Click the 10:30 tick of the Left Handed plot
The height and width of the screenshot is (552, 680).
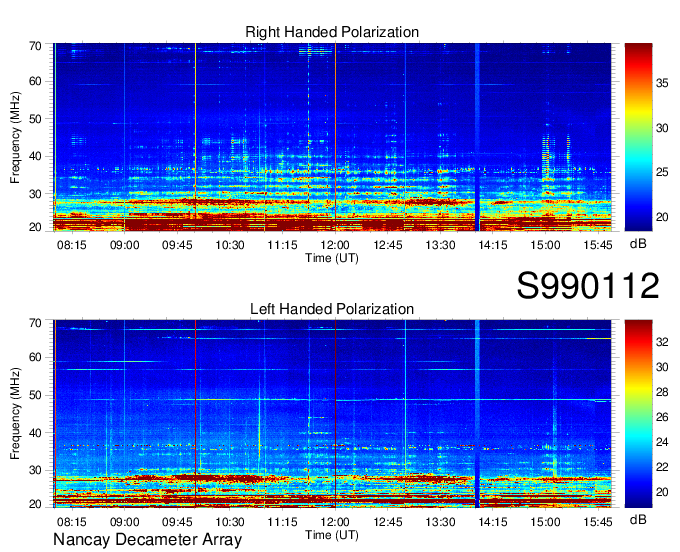pyautogui.click(x=230, y=522)
